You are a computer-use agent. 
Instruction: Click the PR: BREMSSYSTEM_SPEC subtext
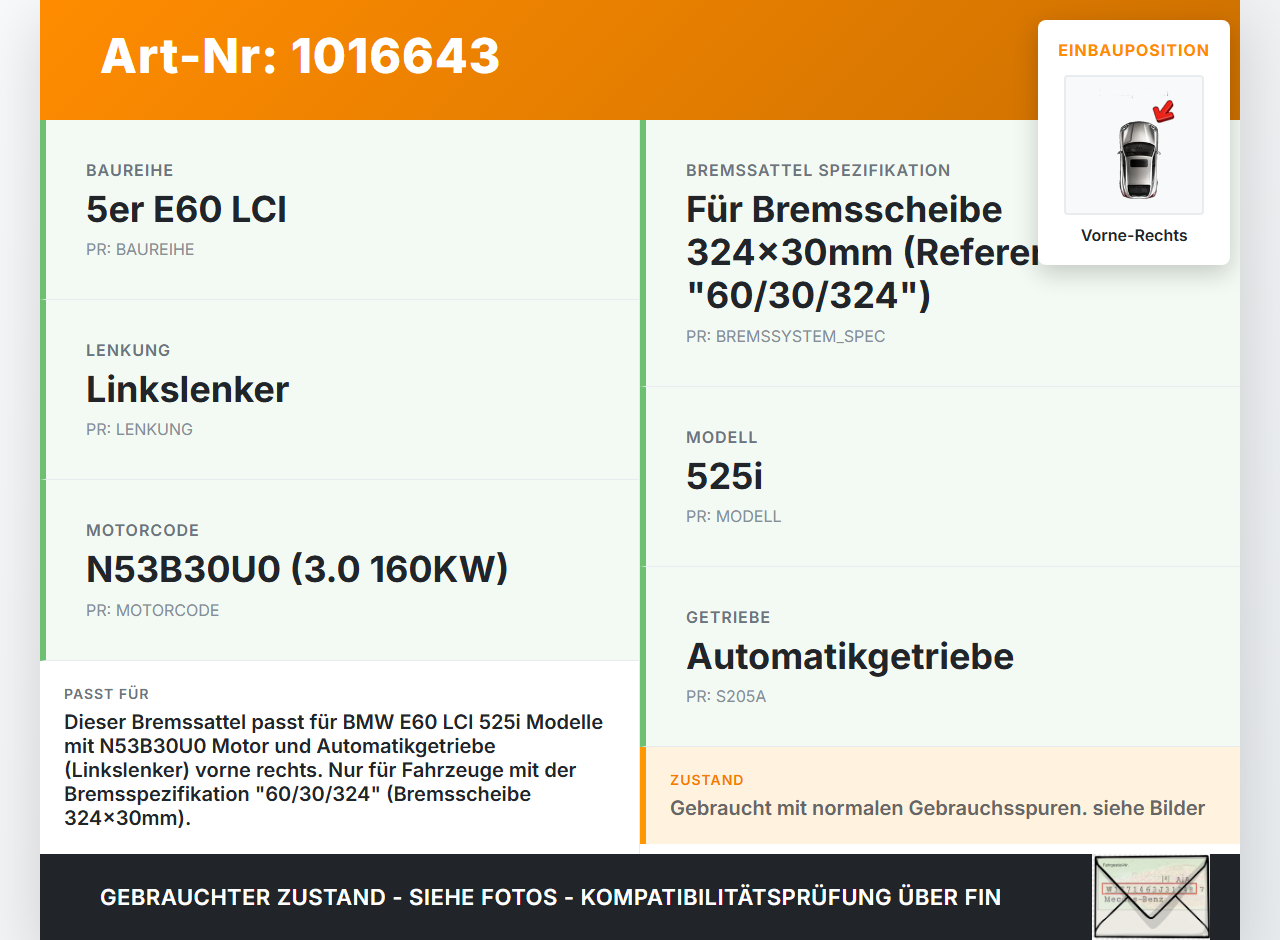(786, 337)
